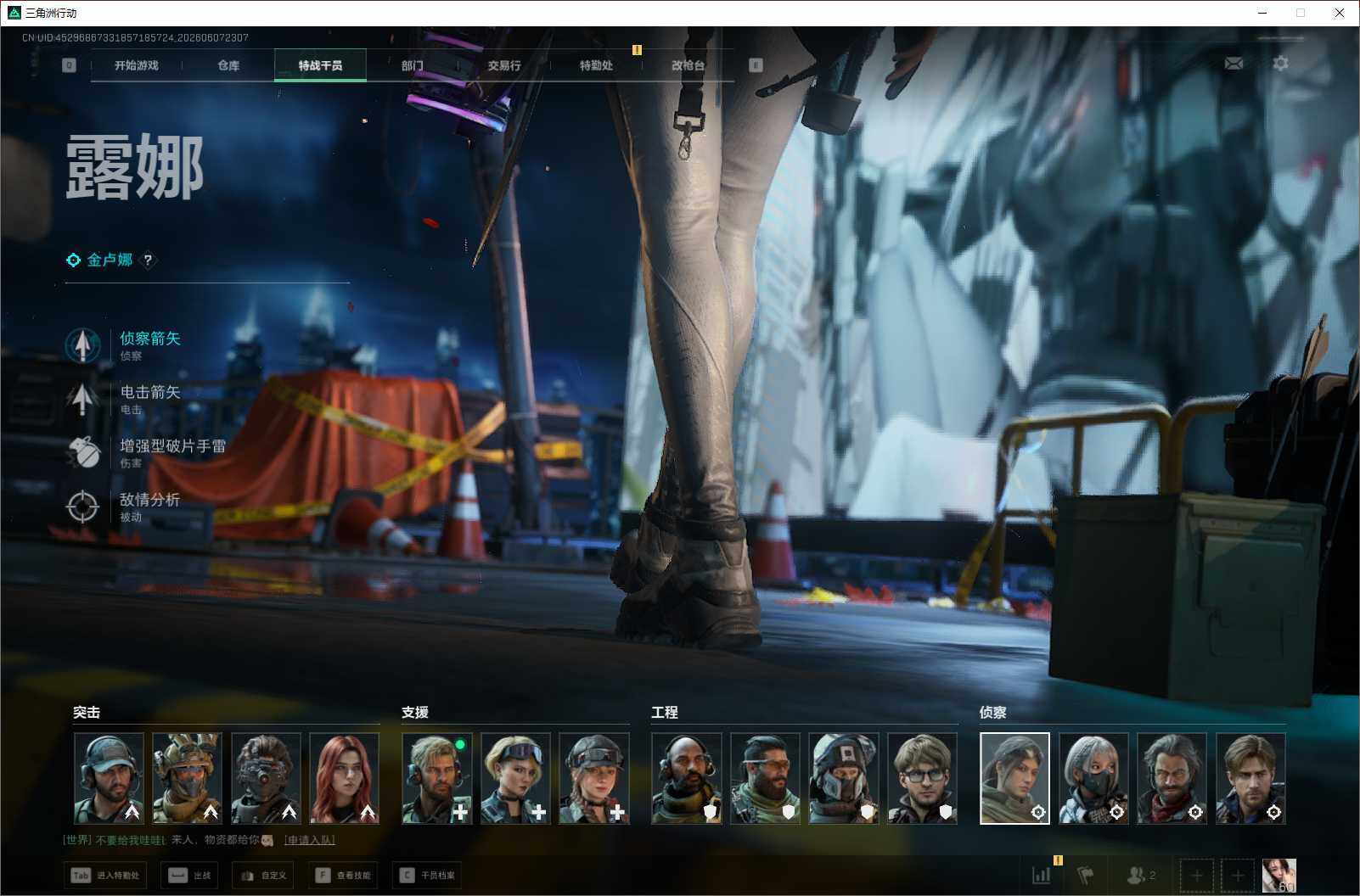Select the 电击箭矢 skill icon
This screenshot has height=896, width=1360.
click(x=82, y=399)
